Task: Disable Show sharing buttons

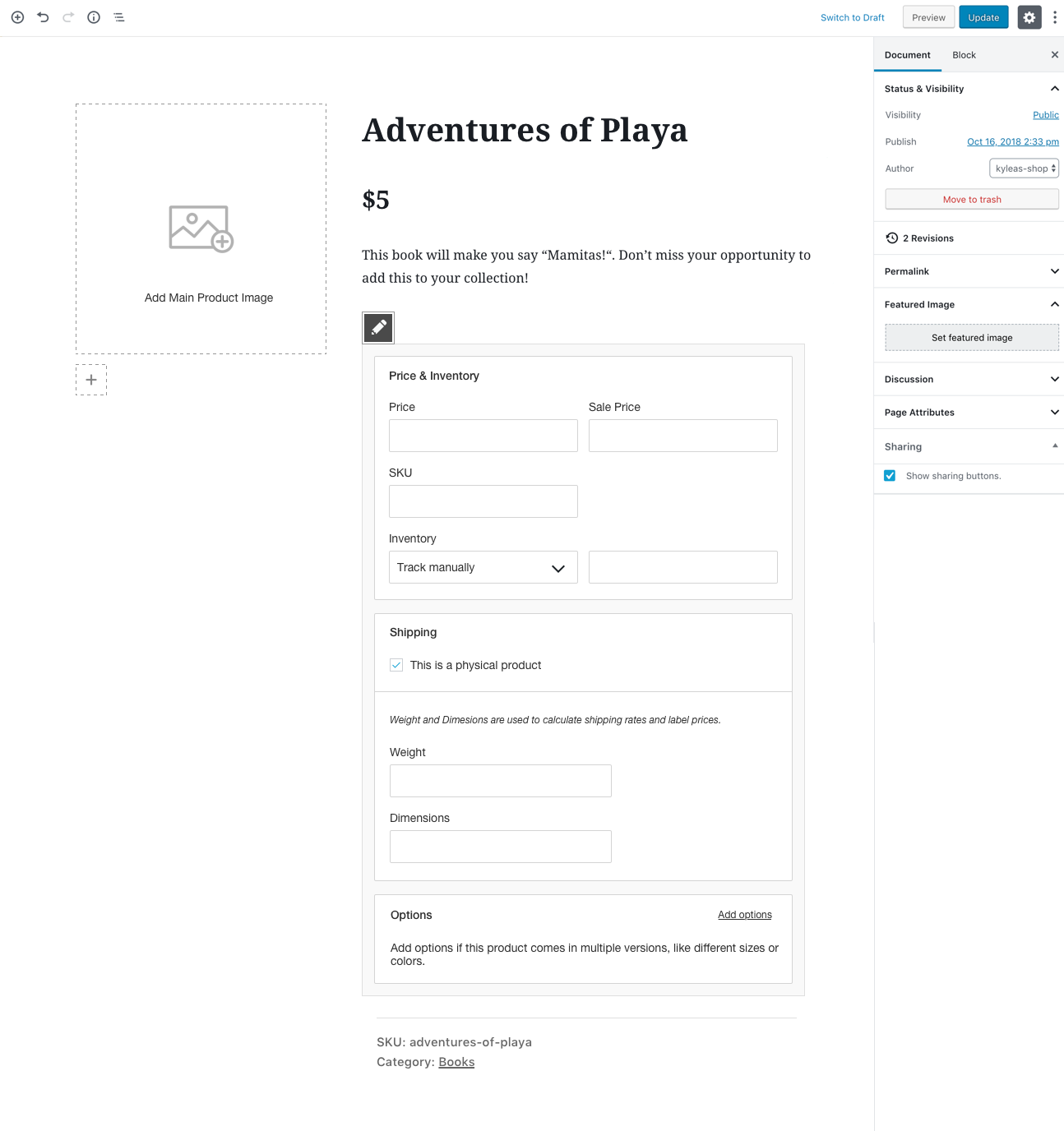Action: [890, 475]
